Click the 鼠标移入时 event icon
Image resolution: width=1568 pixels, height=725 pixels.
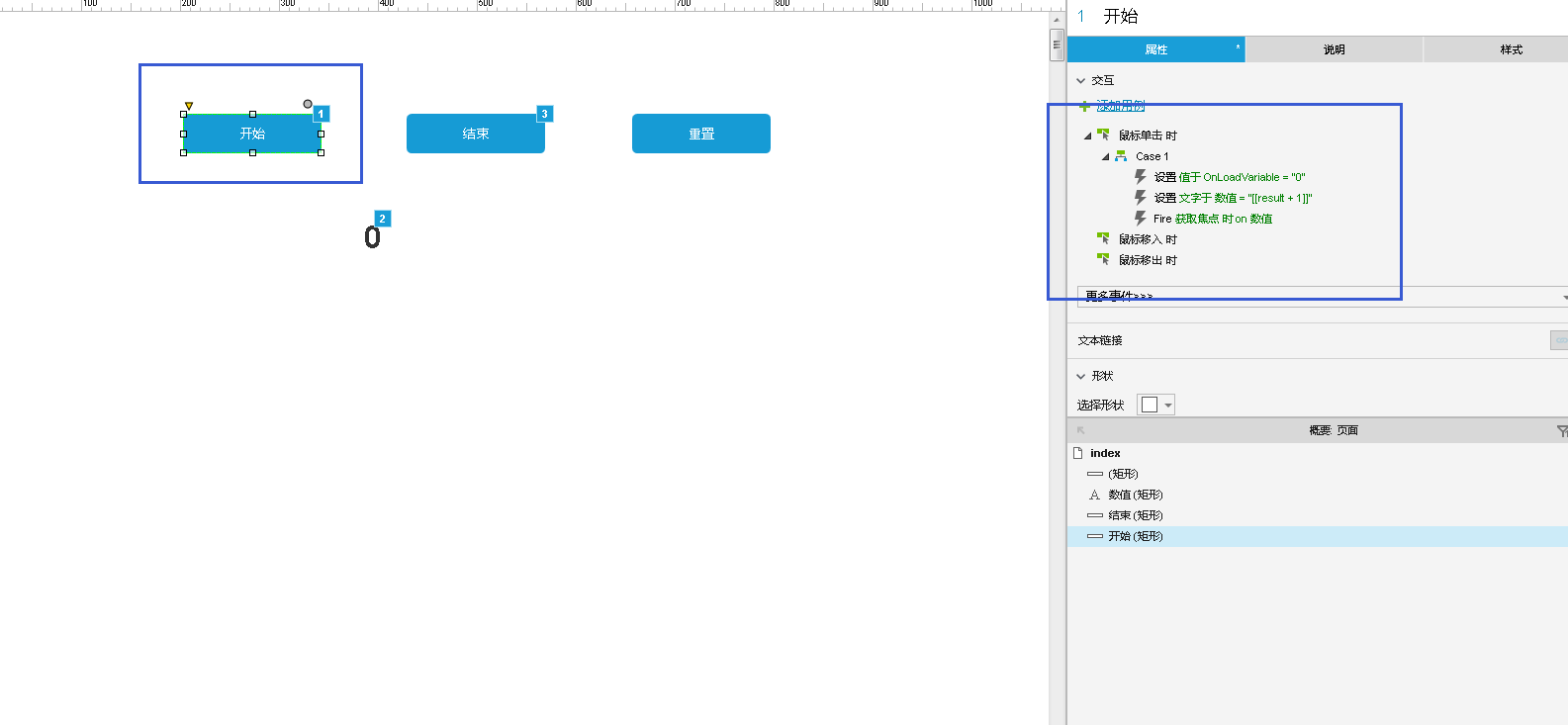click(x=1103, y=238)
